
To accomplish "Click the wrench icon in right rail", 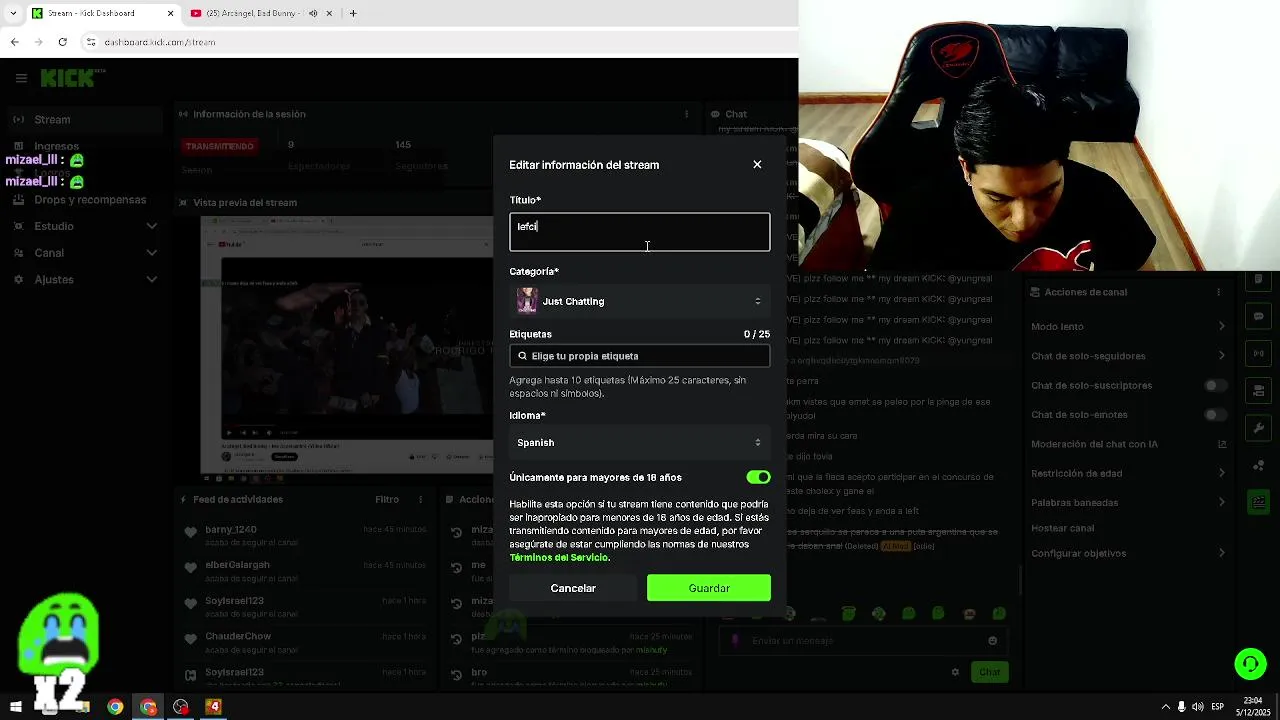I will point(1259,428).
